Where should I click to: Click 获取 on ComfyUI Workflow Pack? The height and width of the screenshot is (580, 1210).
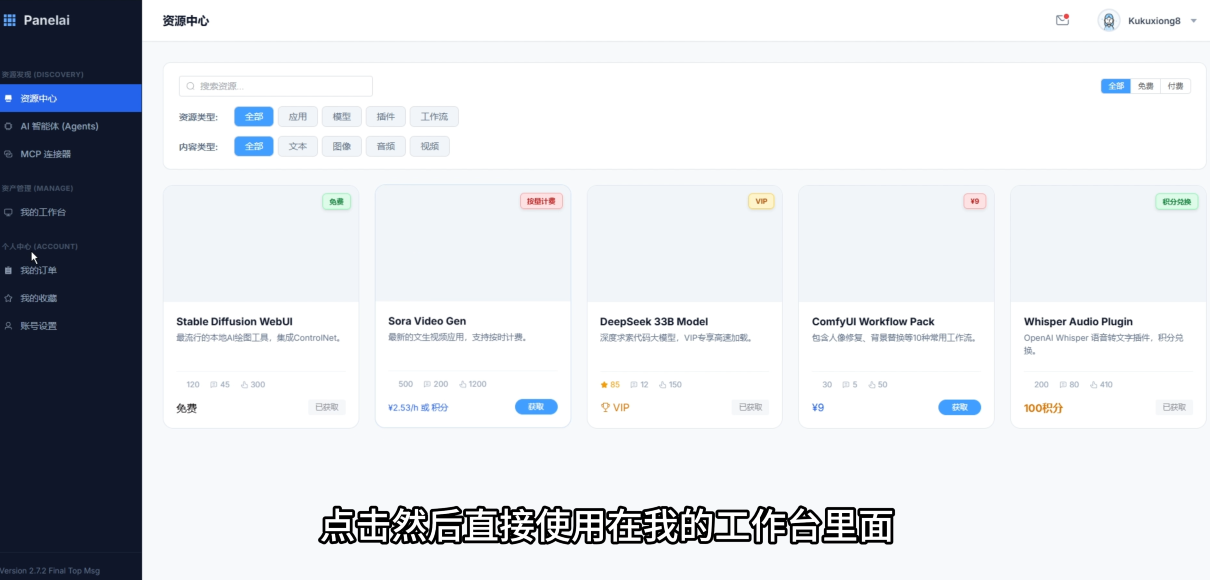pyautogui.click(x=960, y=407)
